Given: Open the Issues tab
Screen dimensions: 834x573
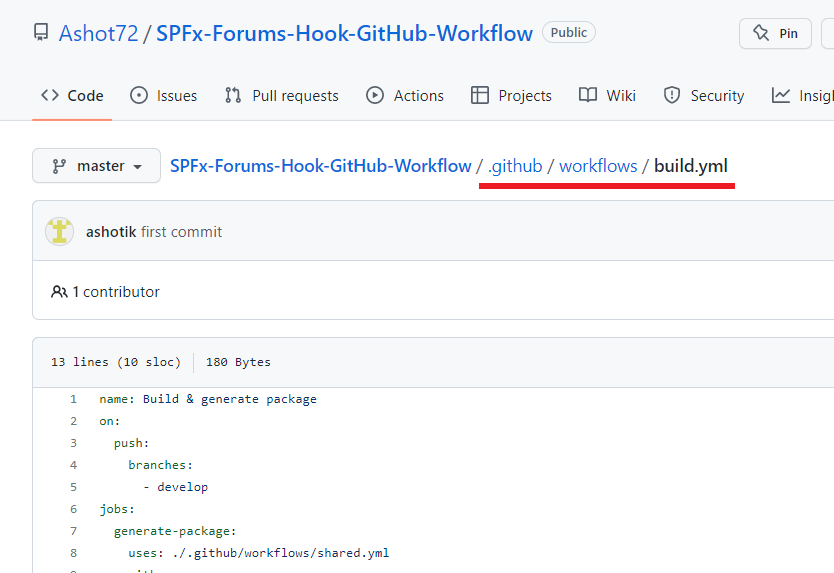Looking at the screenshot, I should point(164,95).
